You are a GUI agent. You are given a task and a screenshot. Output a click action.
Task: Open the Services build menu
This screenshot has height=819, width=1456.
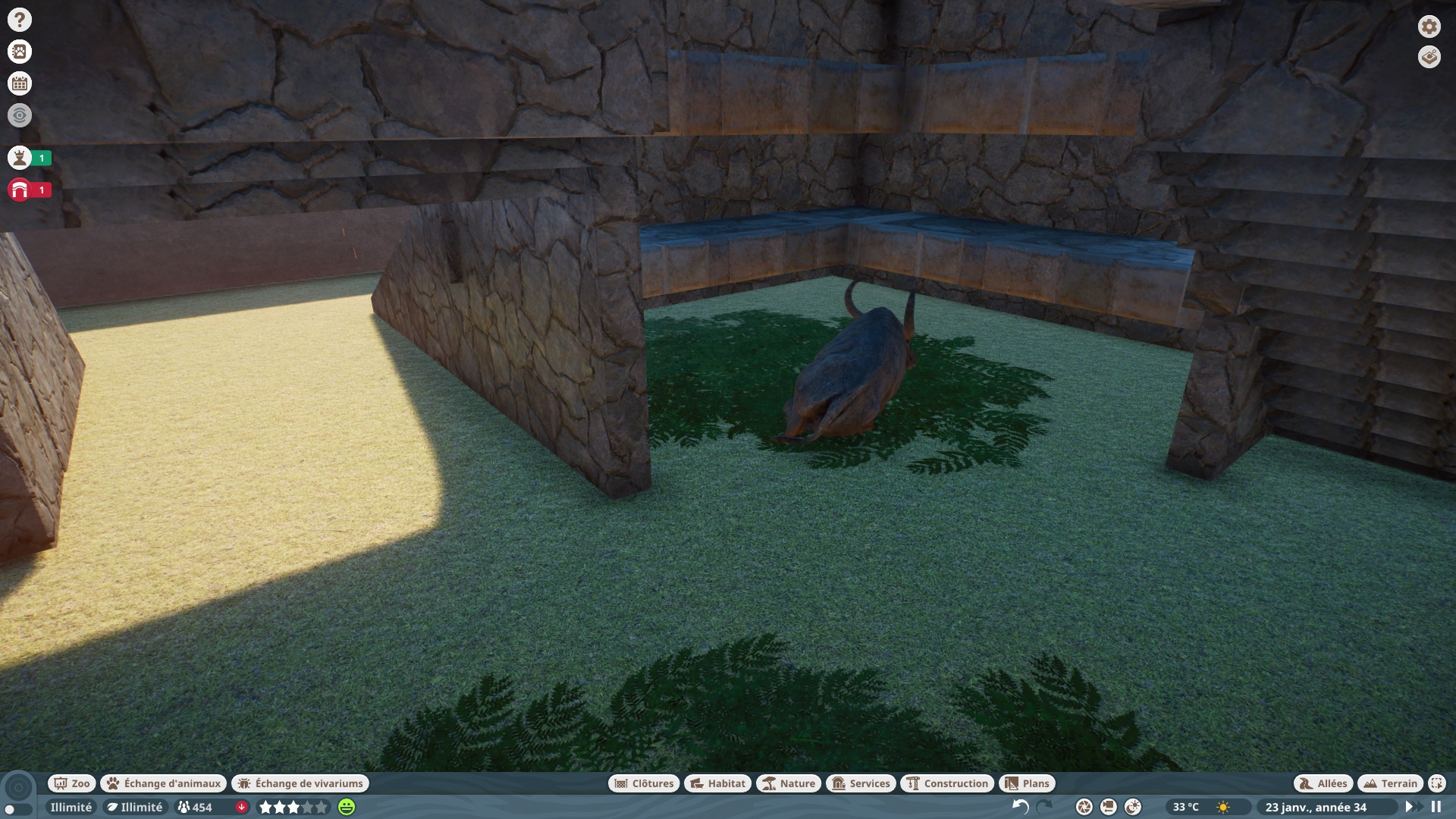click(x=861, y=783)
